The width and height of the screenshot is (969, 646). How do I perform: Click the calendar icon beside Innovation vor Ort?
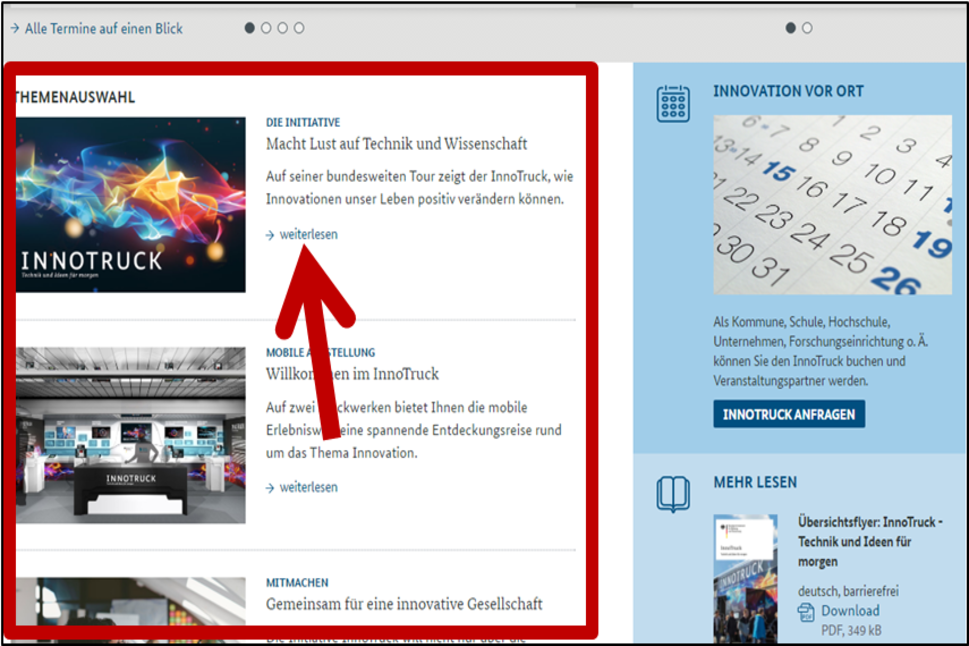tap(673, 104)
